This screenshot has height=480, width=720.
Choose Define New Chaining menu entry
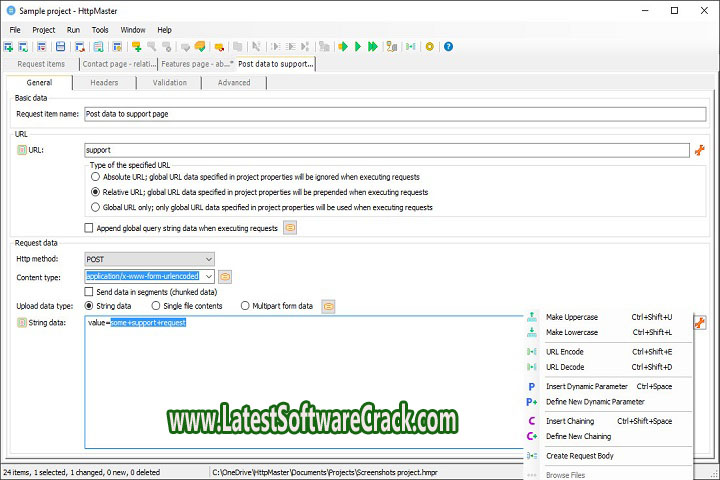[608, 436]
